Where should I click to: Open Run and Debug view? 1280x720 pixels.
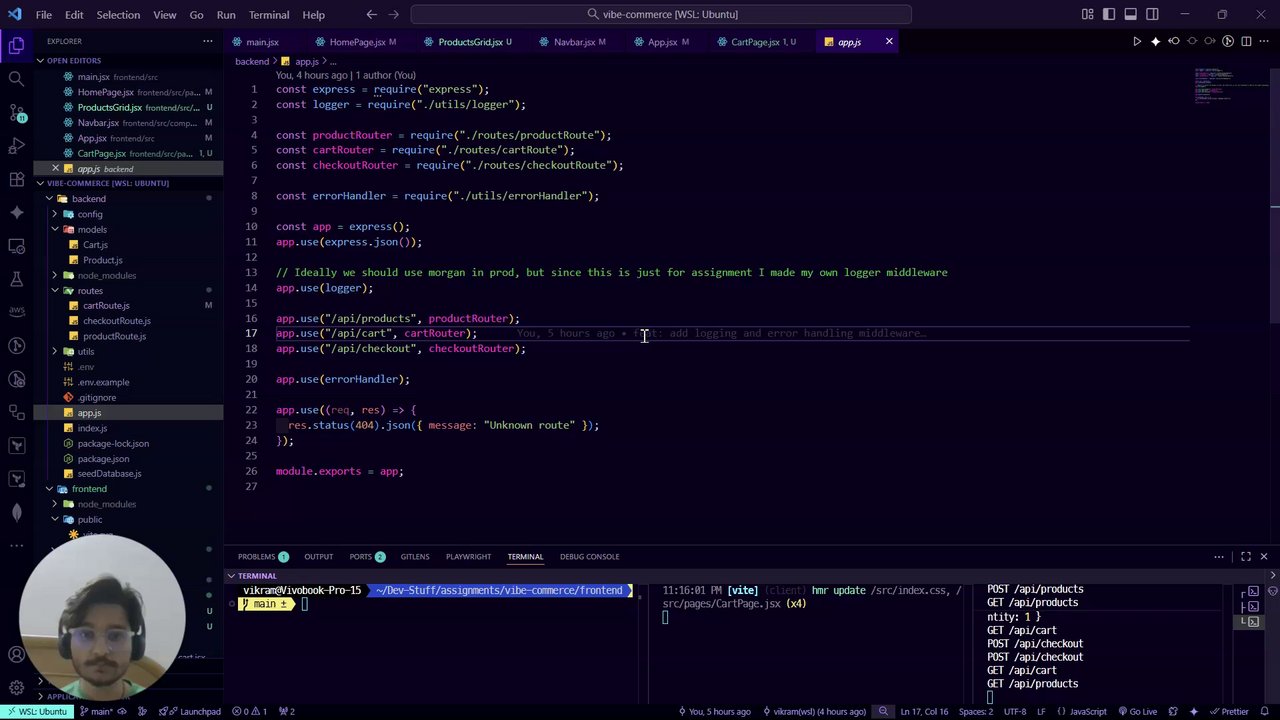[x=16, y=146]
